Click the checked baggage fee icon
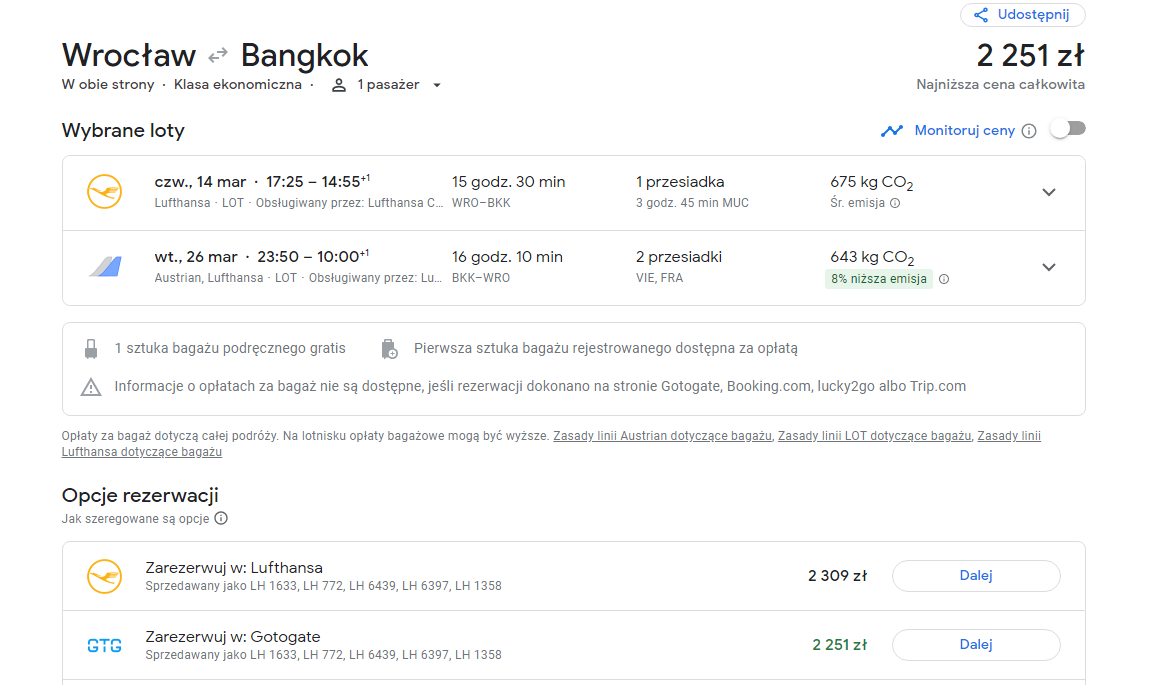1165x685 pixels. pos(389,348)
